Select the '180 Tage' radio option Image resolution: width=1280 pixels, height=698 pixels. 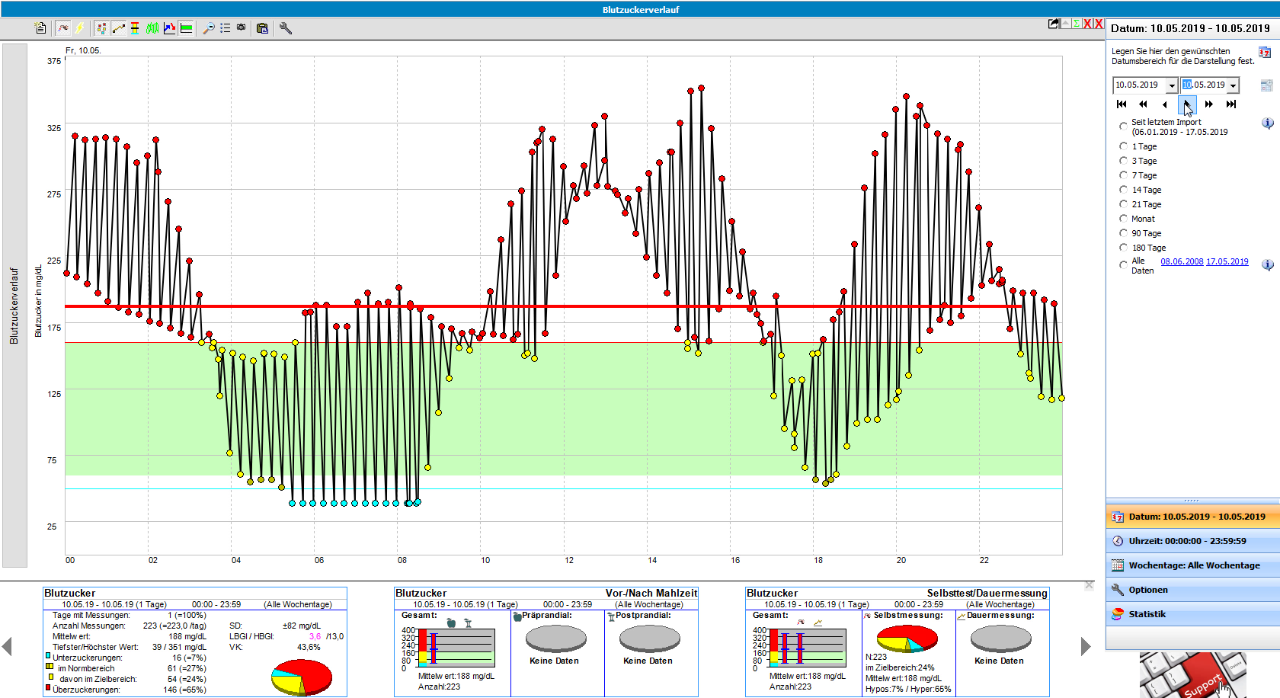pyautogui.click(x=1124, y=247)
